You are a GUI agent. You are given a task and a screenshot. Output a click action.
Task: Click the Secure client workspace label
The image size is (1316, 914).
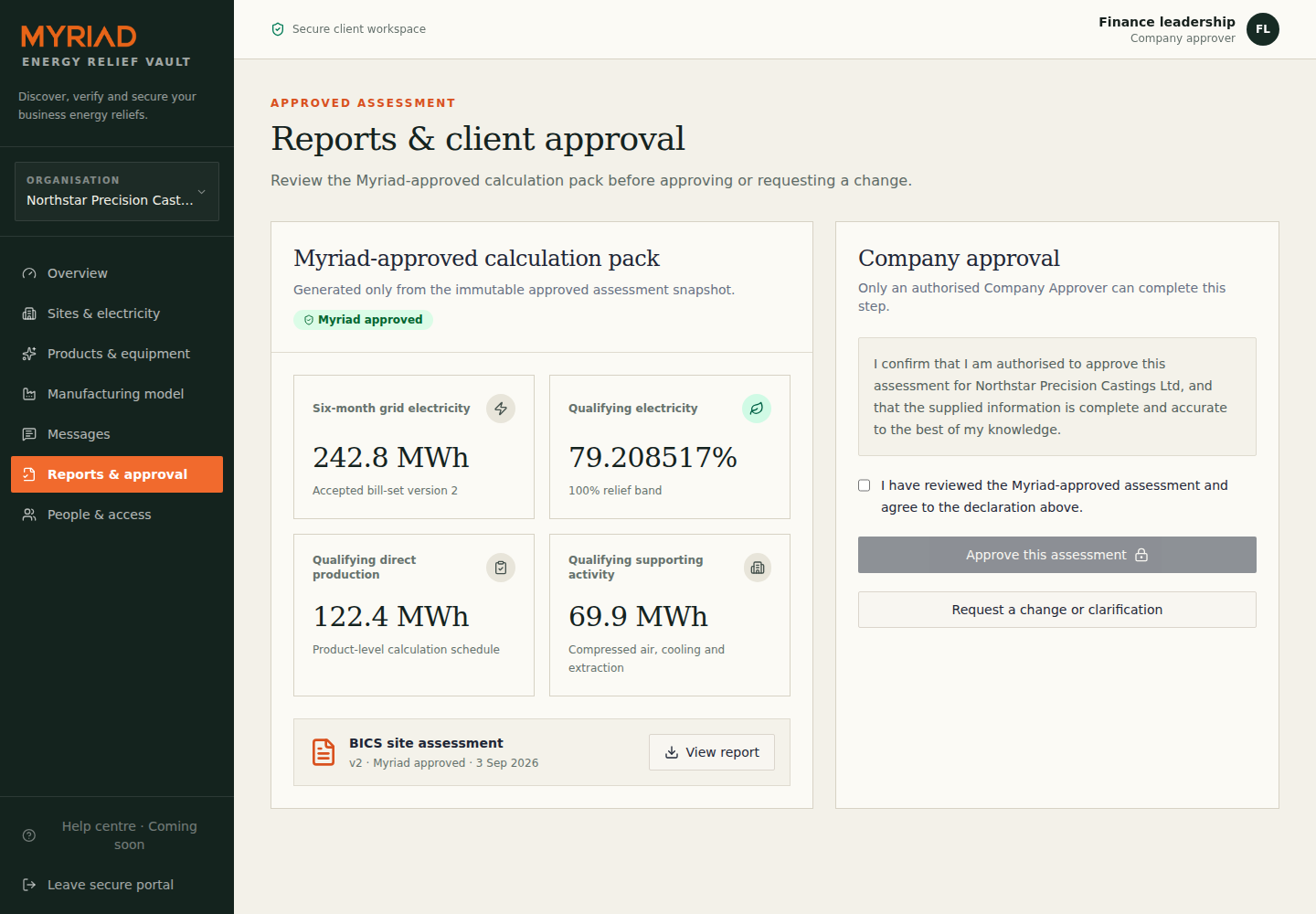(359, 29)
